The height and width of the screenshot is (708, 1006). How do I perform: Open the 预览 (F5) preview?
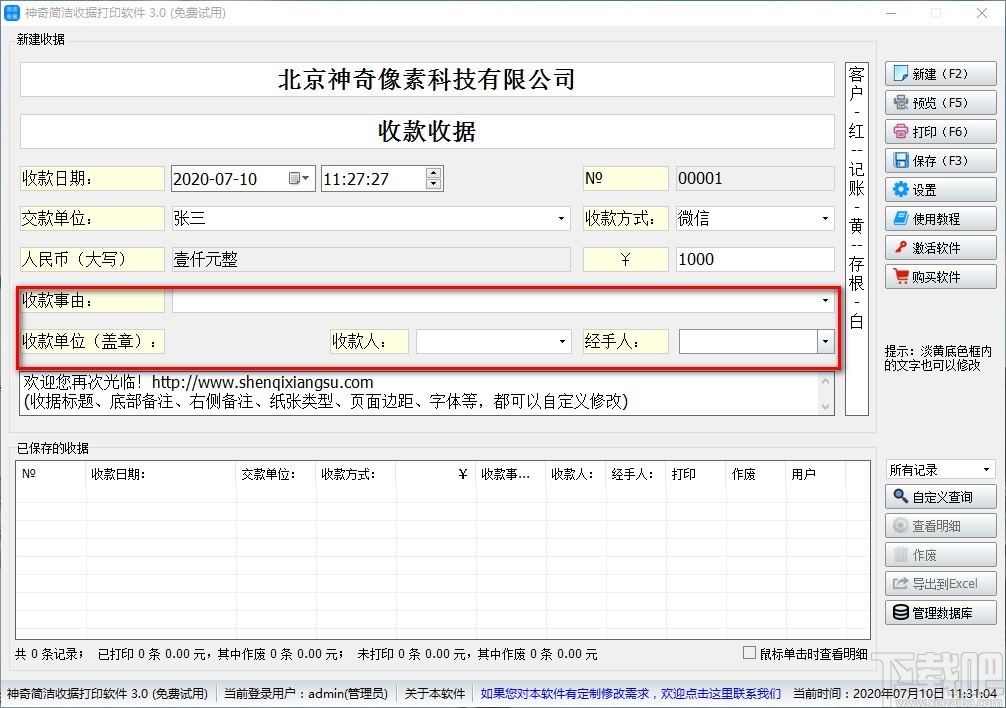point(939,102)
